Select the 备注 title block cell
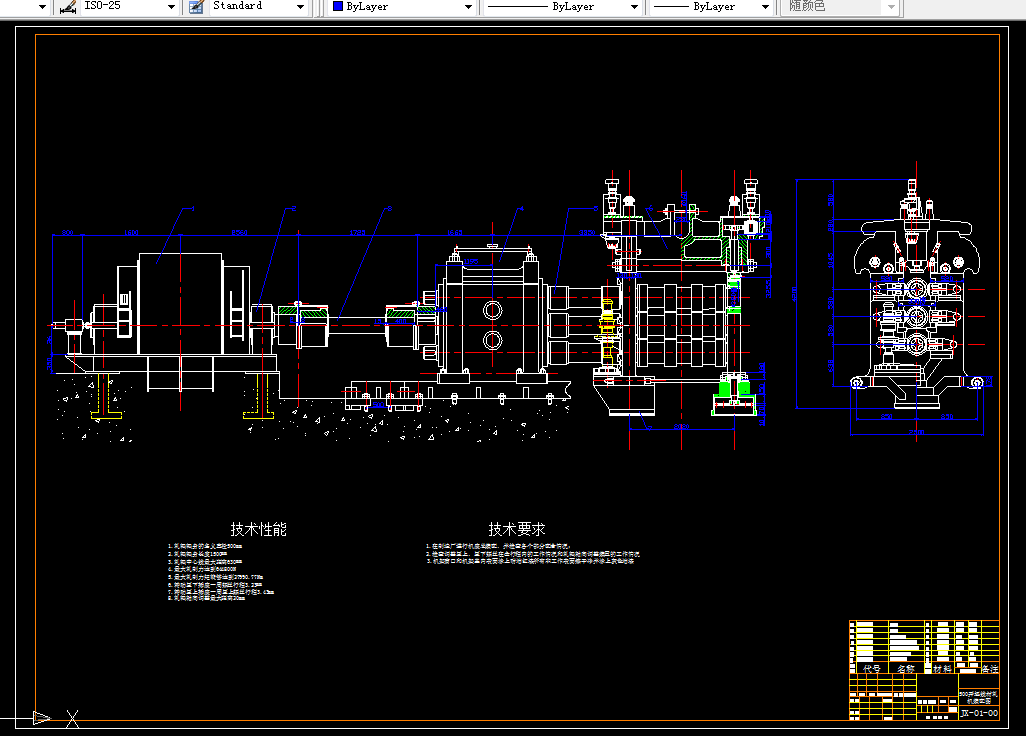This screenshot has height=736, width=1026. point(989,669)
